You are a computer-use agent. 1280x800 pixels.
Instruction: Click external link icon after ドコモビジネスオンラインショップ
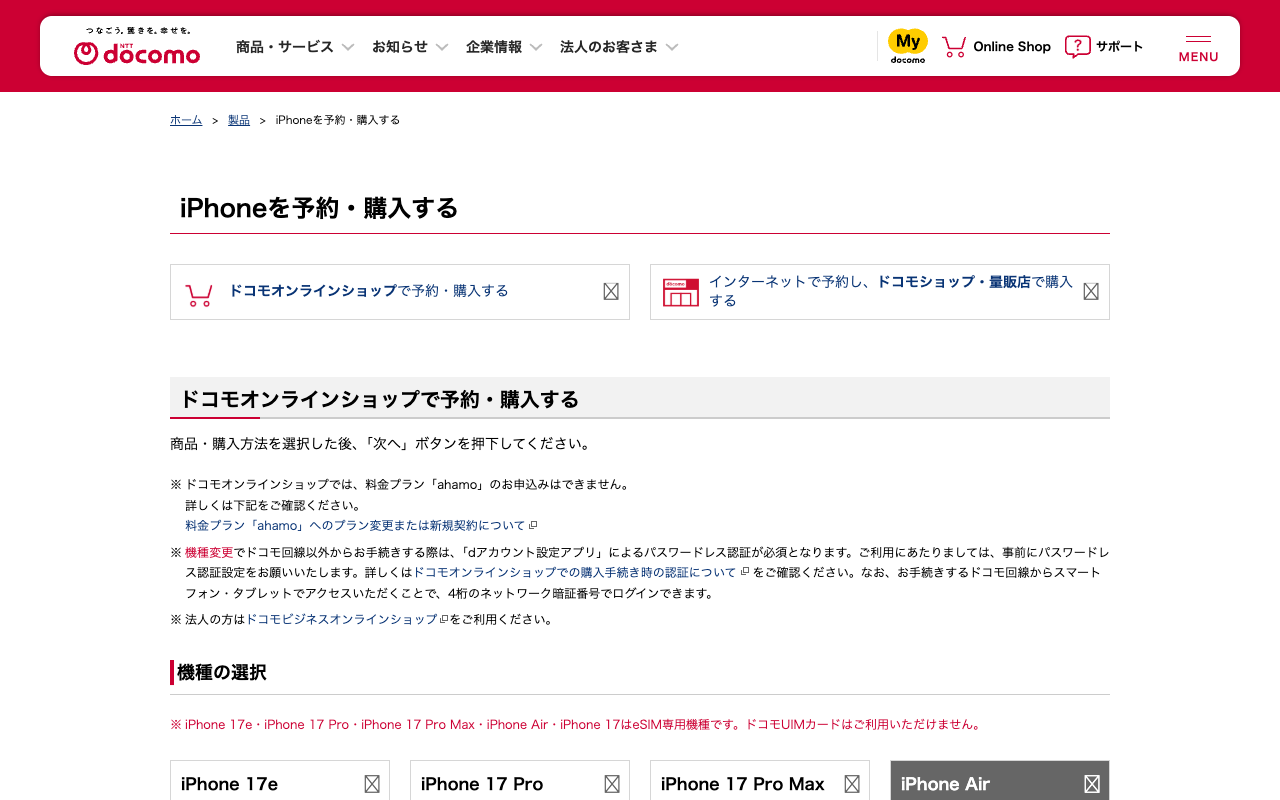click(x=444, y=620)
